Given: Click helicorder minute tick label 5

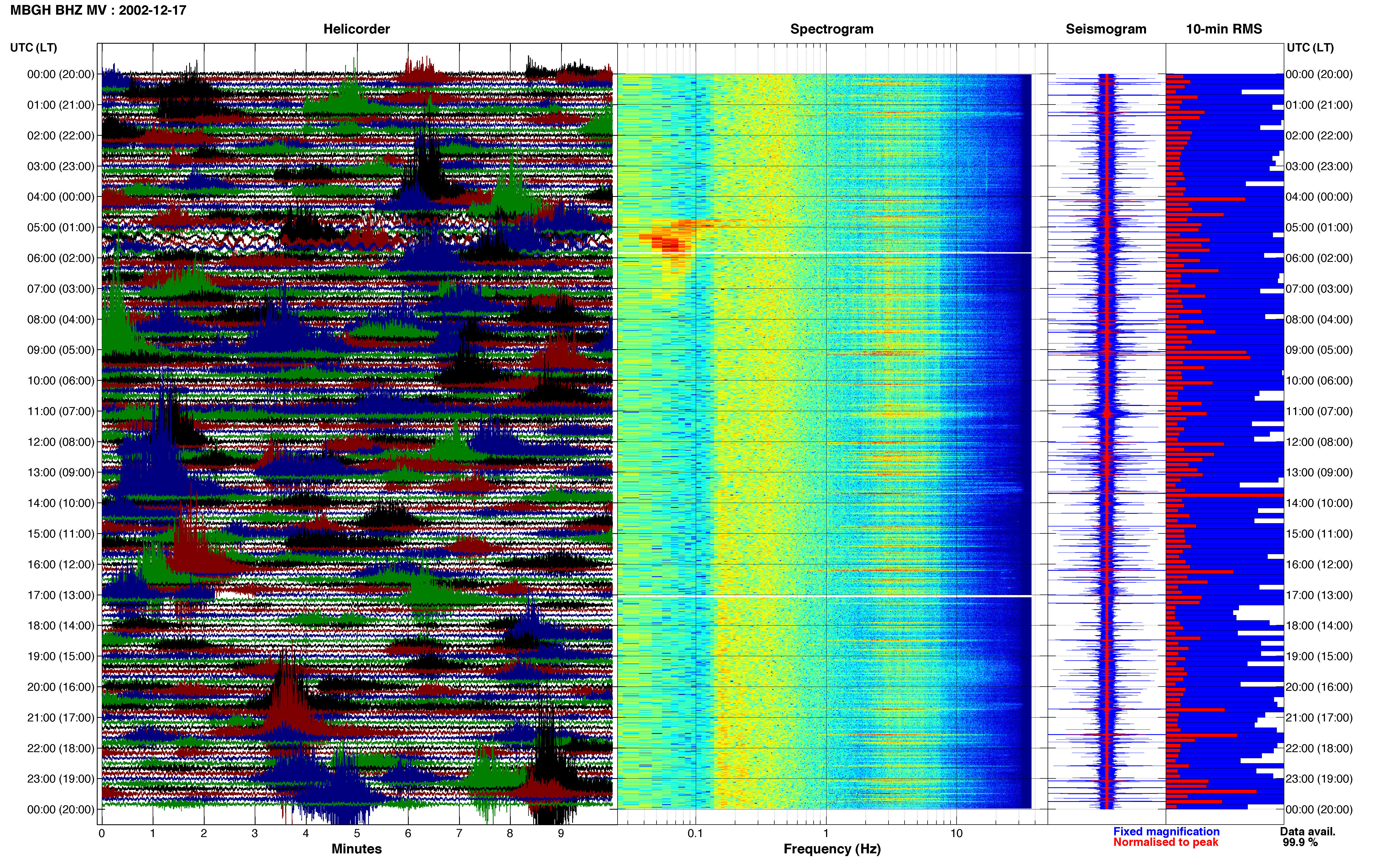Looking at the screenshot, I should pyautogui.click(x=357, y=833).
